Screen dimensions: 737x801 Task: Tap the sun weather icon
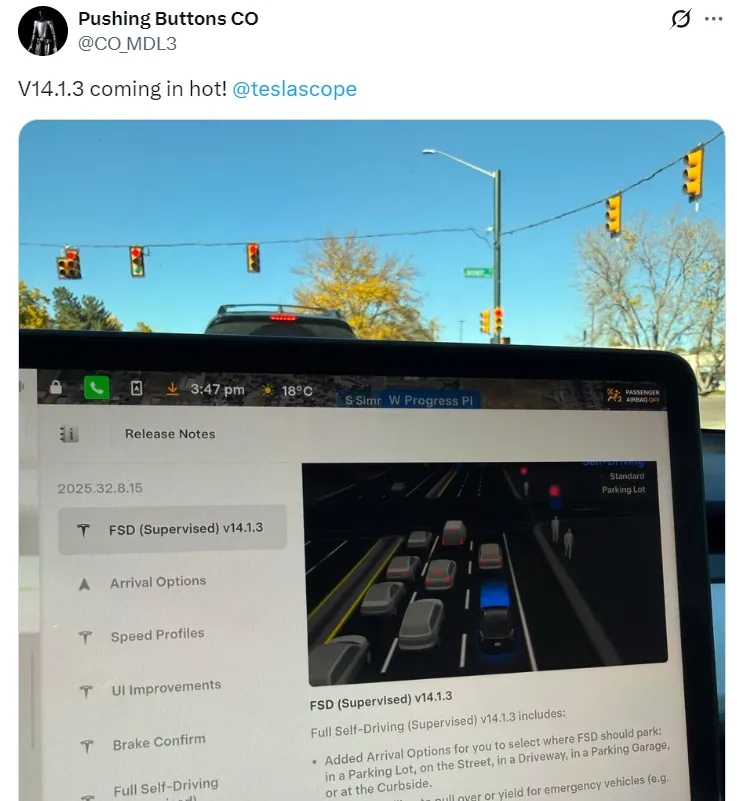[267, 390]
